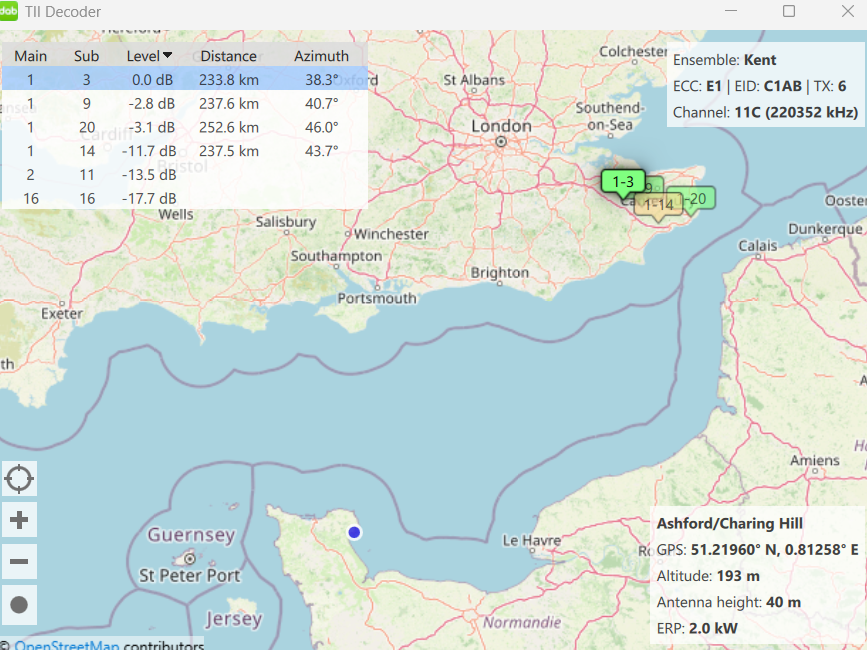Click the Guernsey label on the map

point(191,535)
